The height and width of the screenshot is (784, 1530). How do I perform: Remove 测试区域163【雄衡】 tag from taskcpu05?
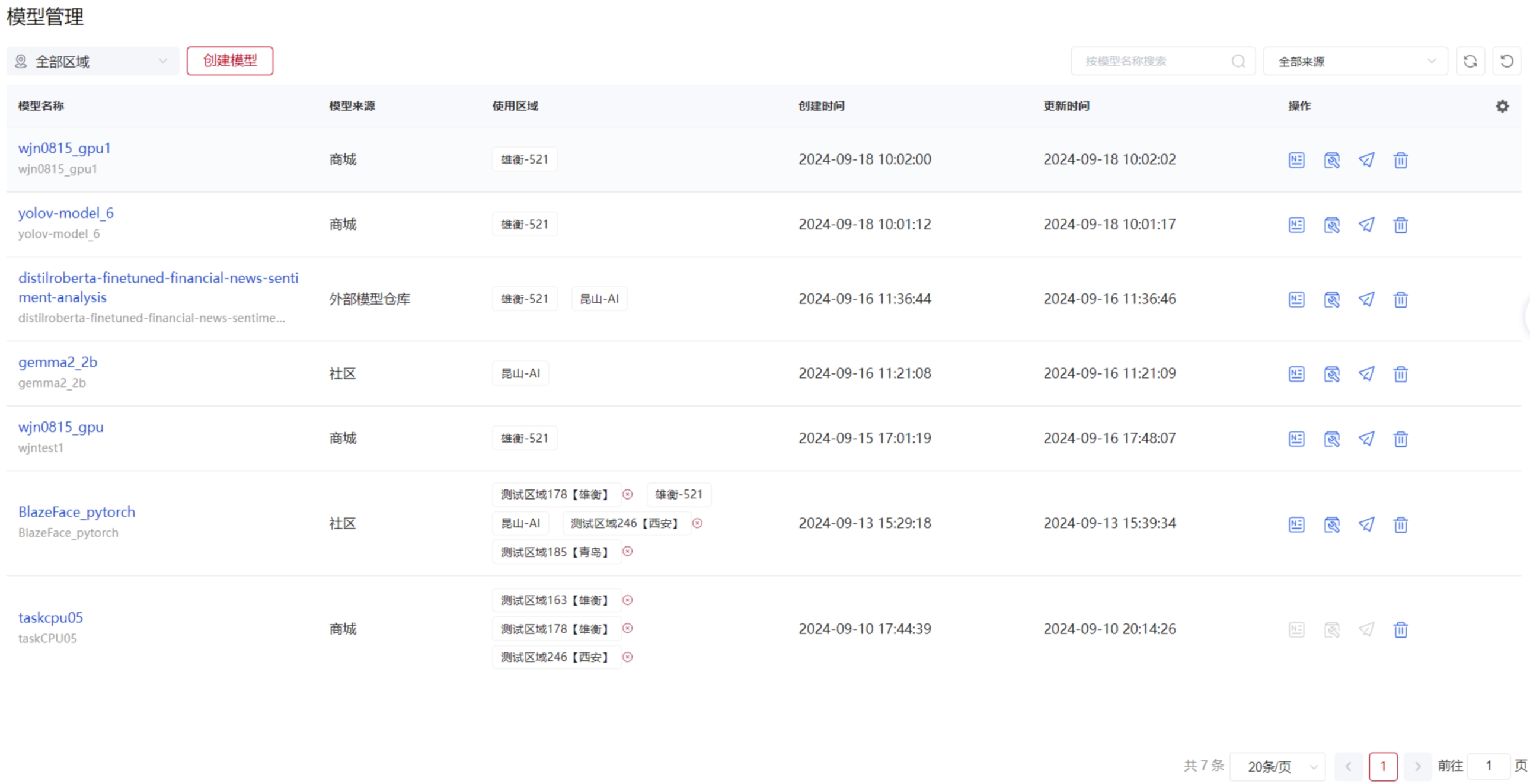coord(627,600)
